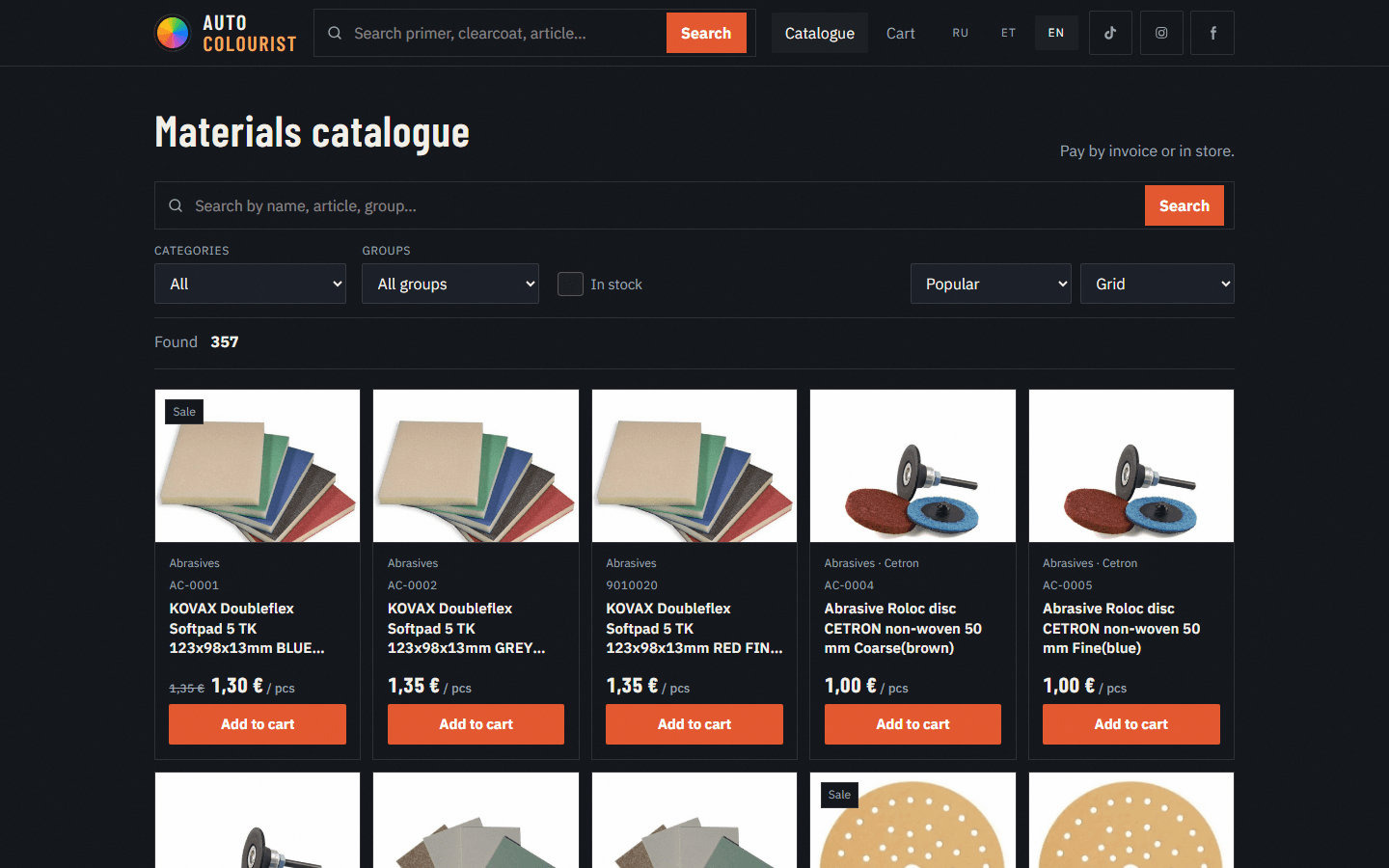
Task: Open the AC-0005 Roloc disc image
Action: pyautogui.click(x=1131, y=466)
